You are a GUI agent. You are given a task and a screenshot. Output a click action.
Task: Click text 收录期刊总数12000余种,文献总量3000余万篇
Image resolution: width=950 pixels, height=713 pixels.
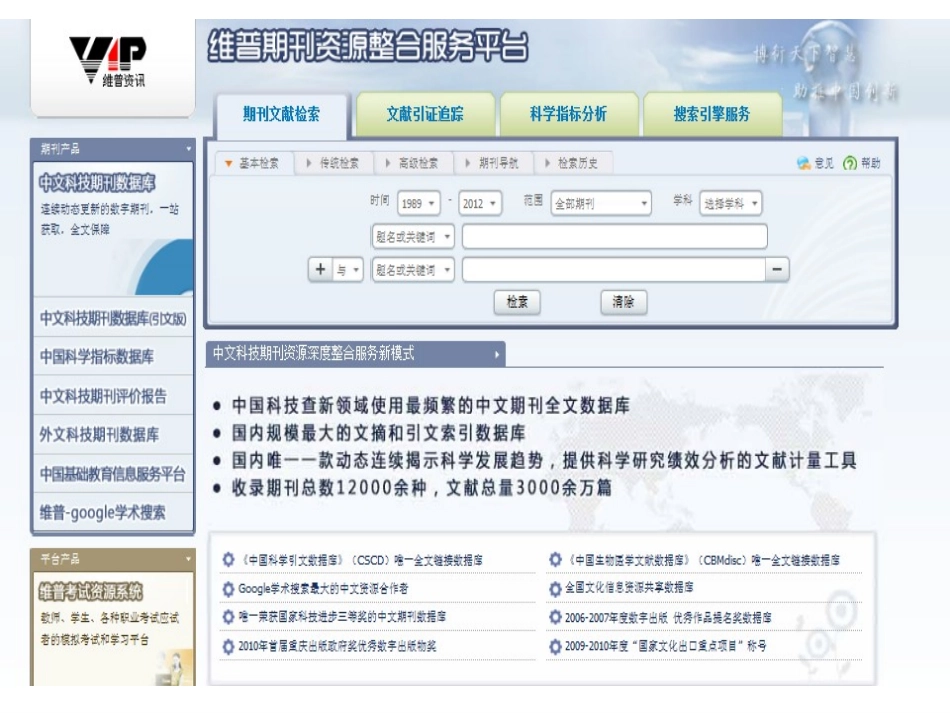click(422, 488)
